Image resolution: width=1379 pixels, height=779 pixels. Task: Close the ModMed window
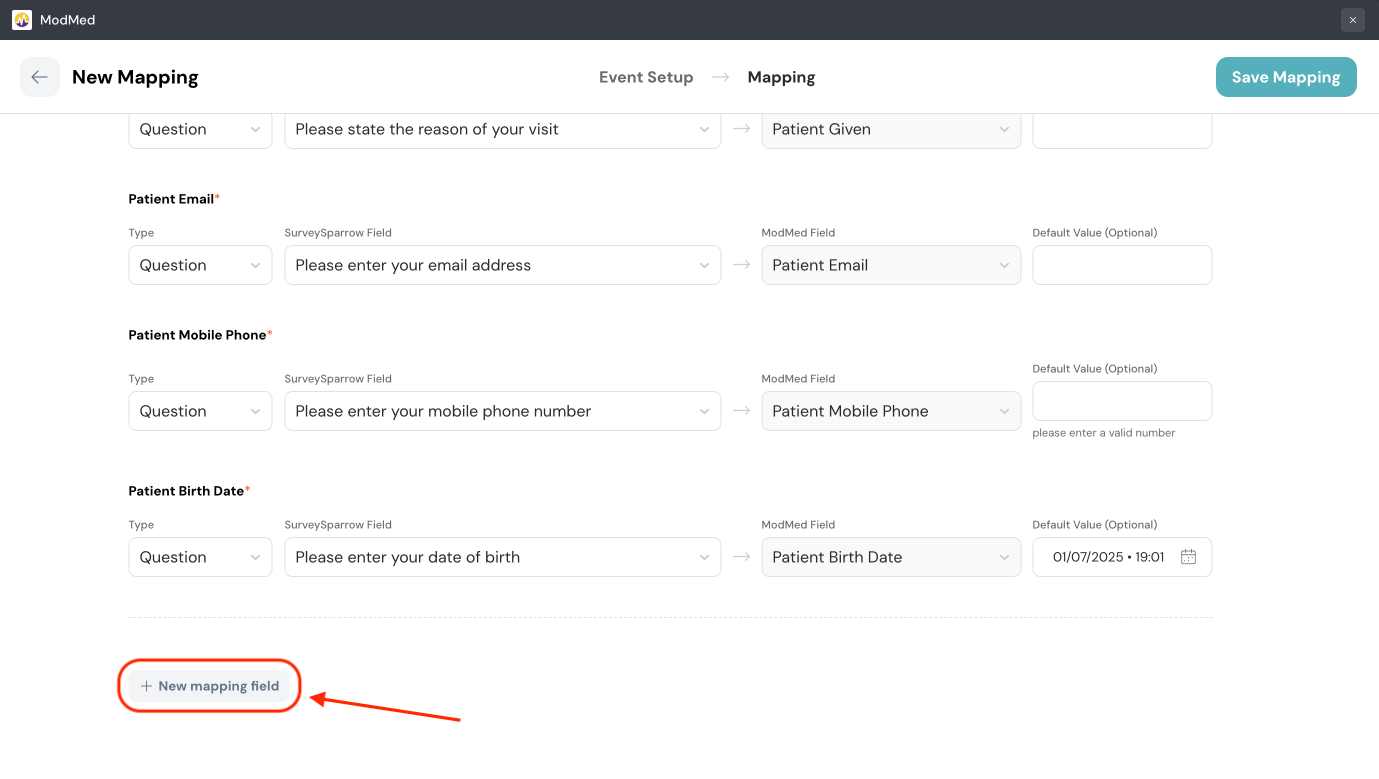tap(1352, 20)
